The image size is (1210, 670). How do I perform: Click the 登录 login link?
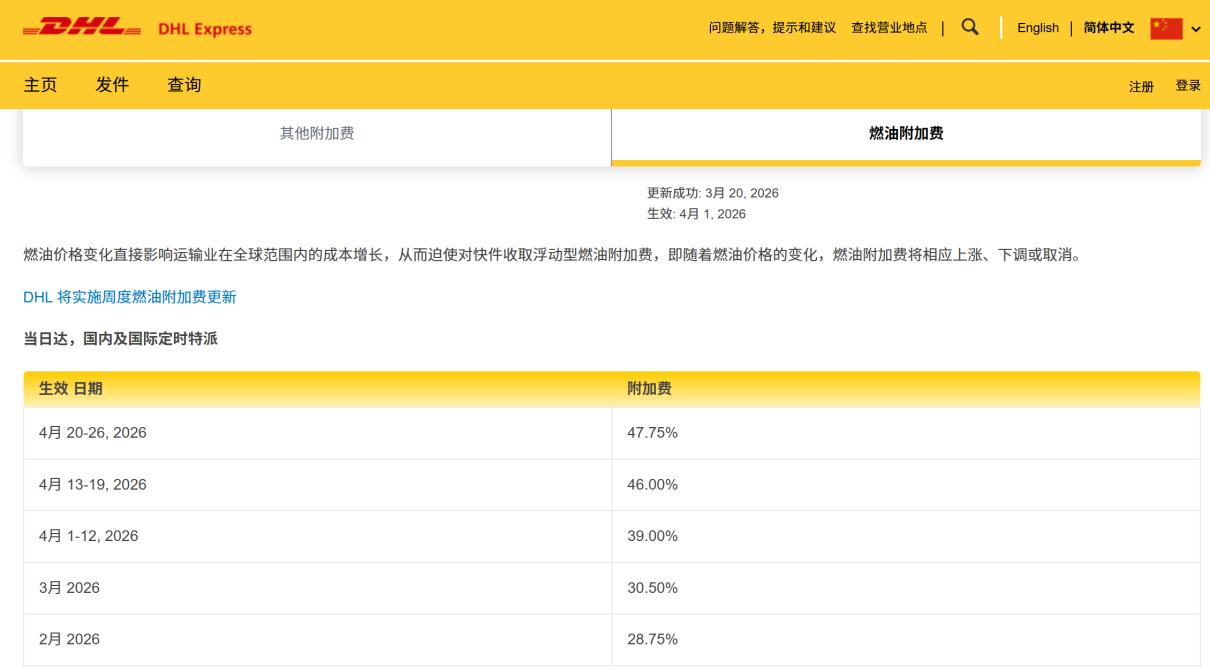pyautogui.click(x=1188, y=85)
